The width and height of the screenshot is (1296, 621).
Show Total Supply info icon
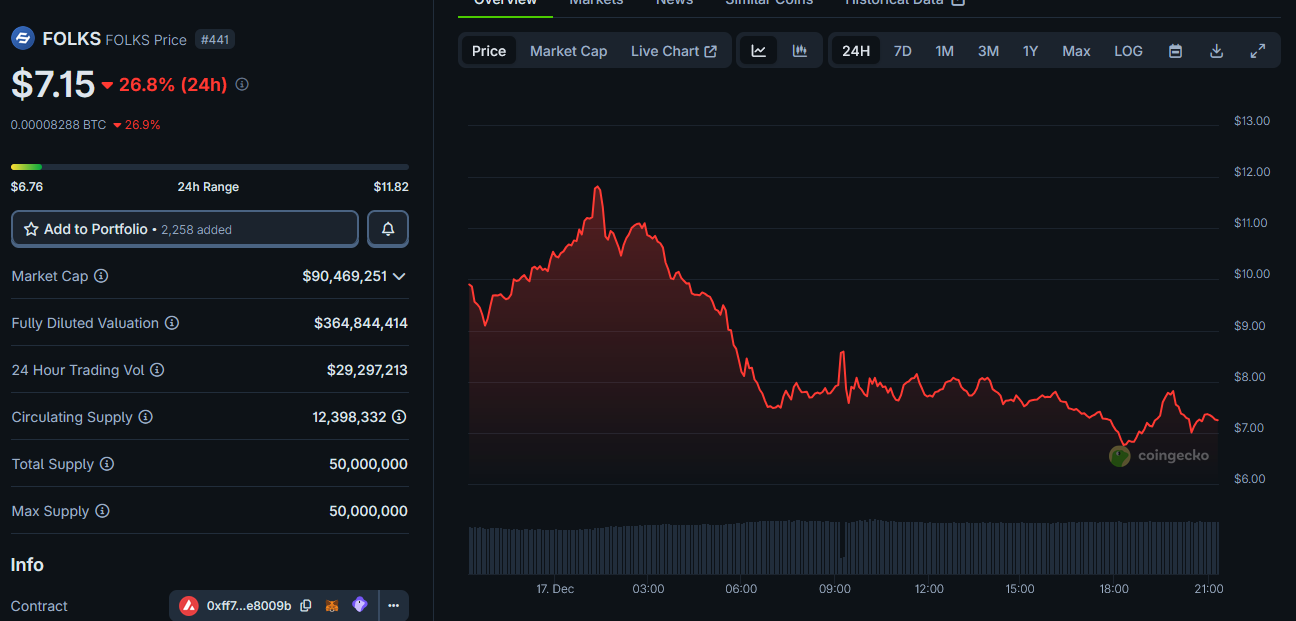(x=107, y=464)
